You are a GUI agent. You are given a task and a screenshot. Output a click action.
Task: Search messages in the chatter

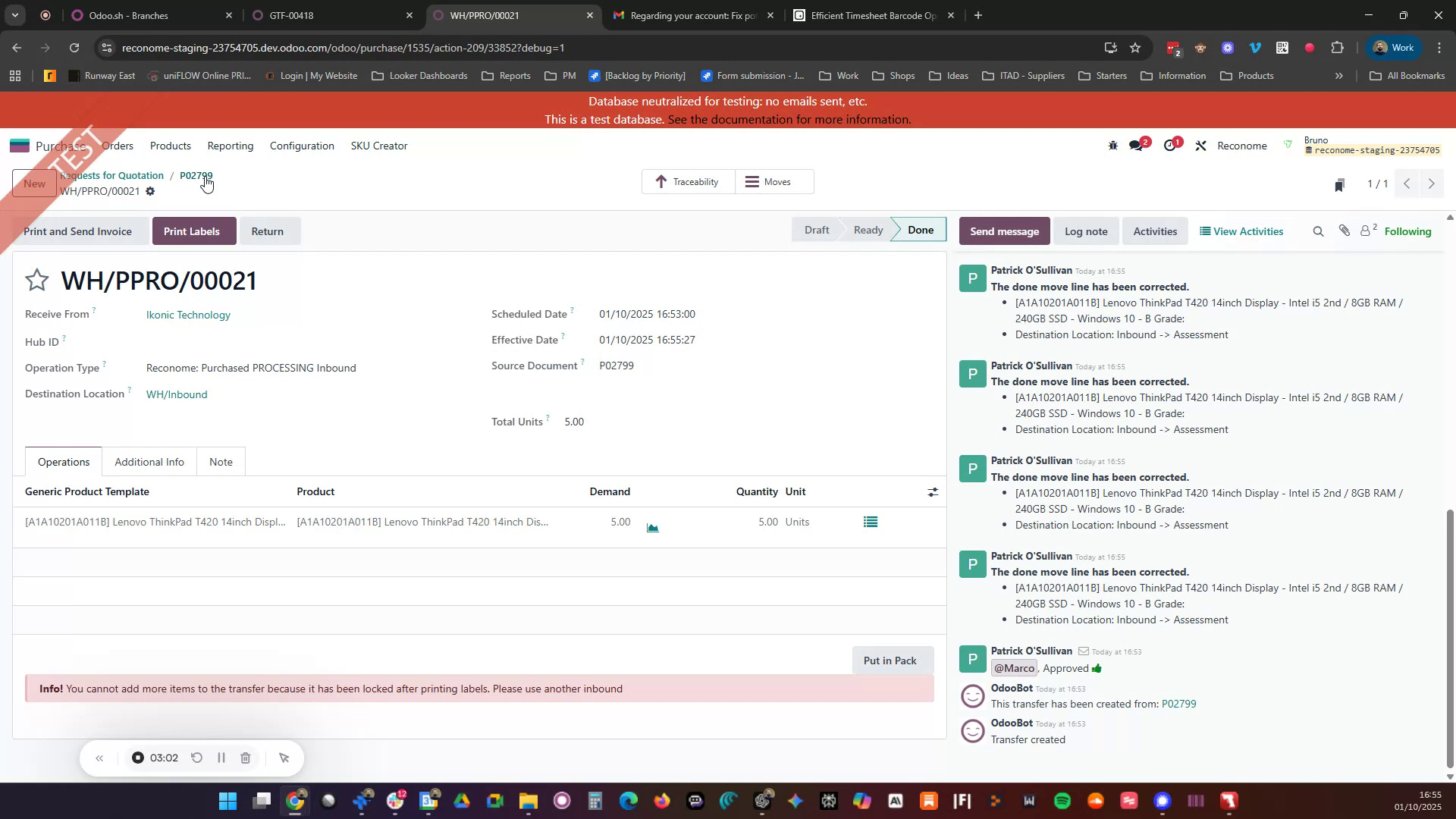coord(1317,231)
